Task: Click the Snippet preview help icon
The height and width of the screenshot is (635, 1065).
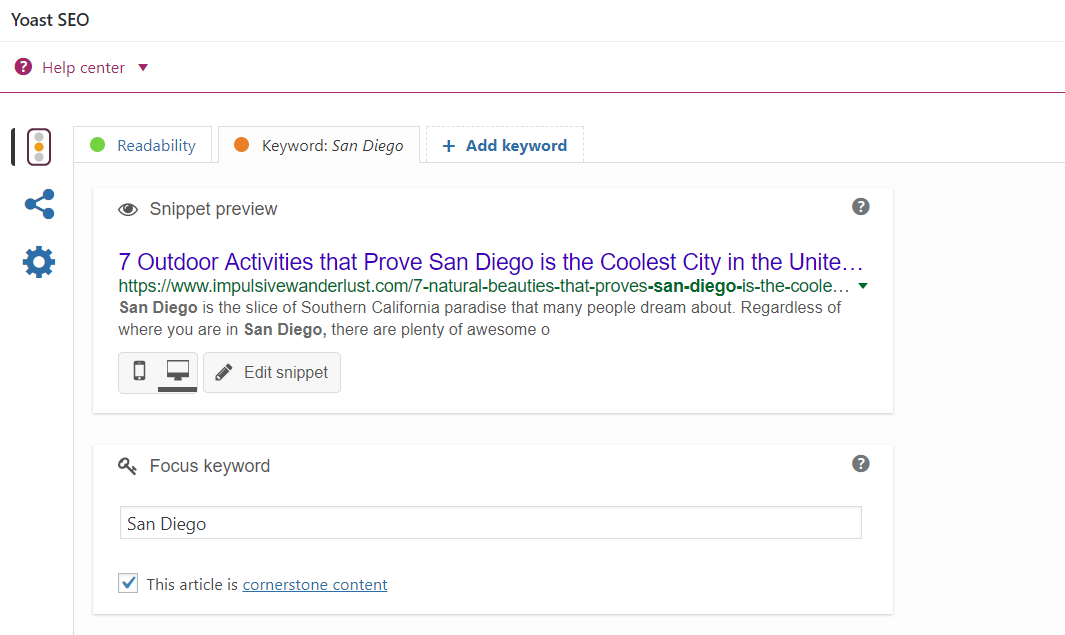Action: [860, 207]
